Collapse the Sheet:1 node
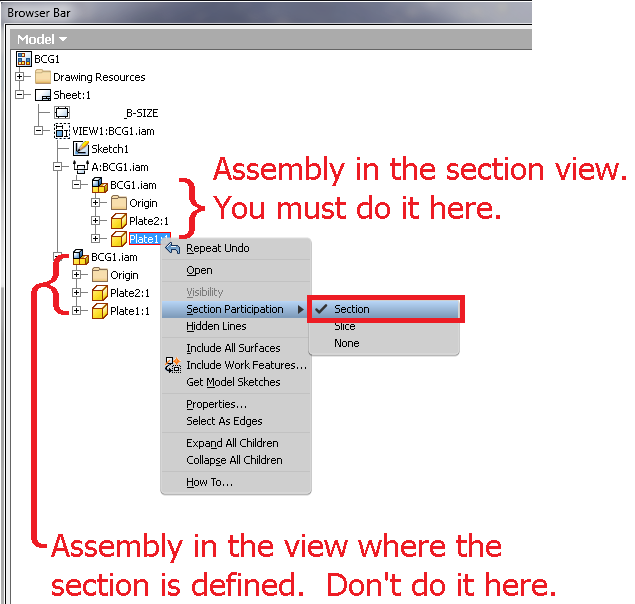 [x=19, y=95]
